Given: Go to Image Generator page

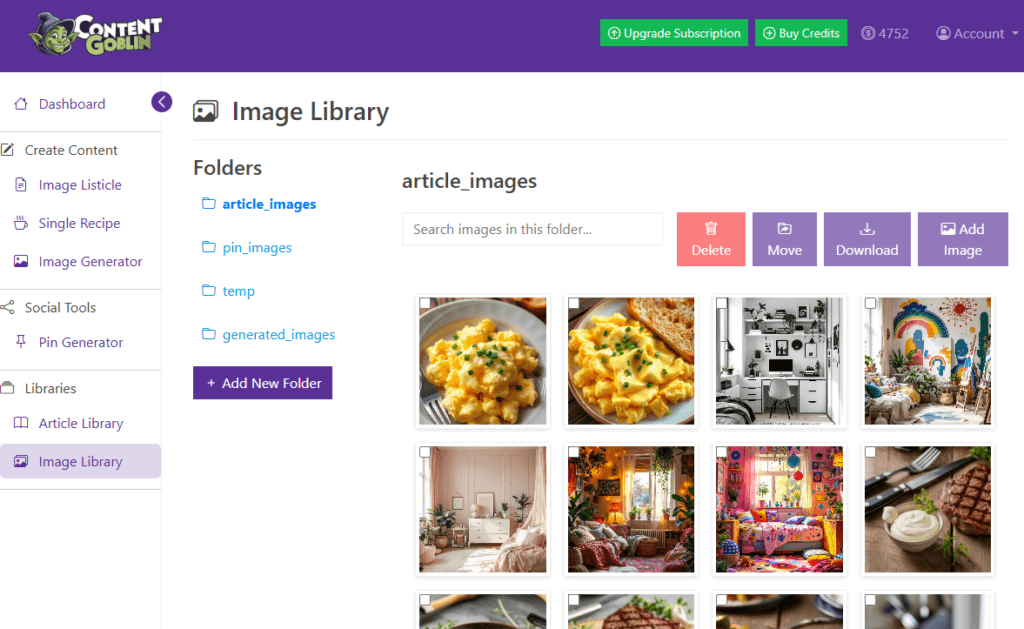Looking at the screenshot, I should pos(90,261).
